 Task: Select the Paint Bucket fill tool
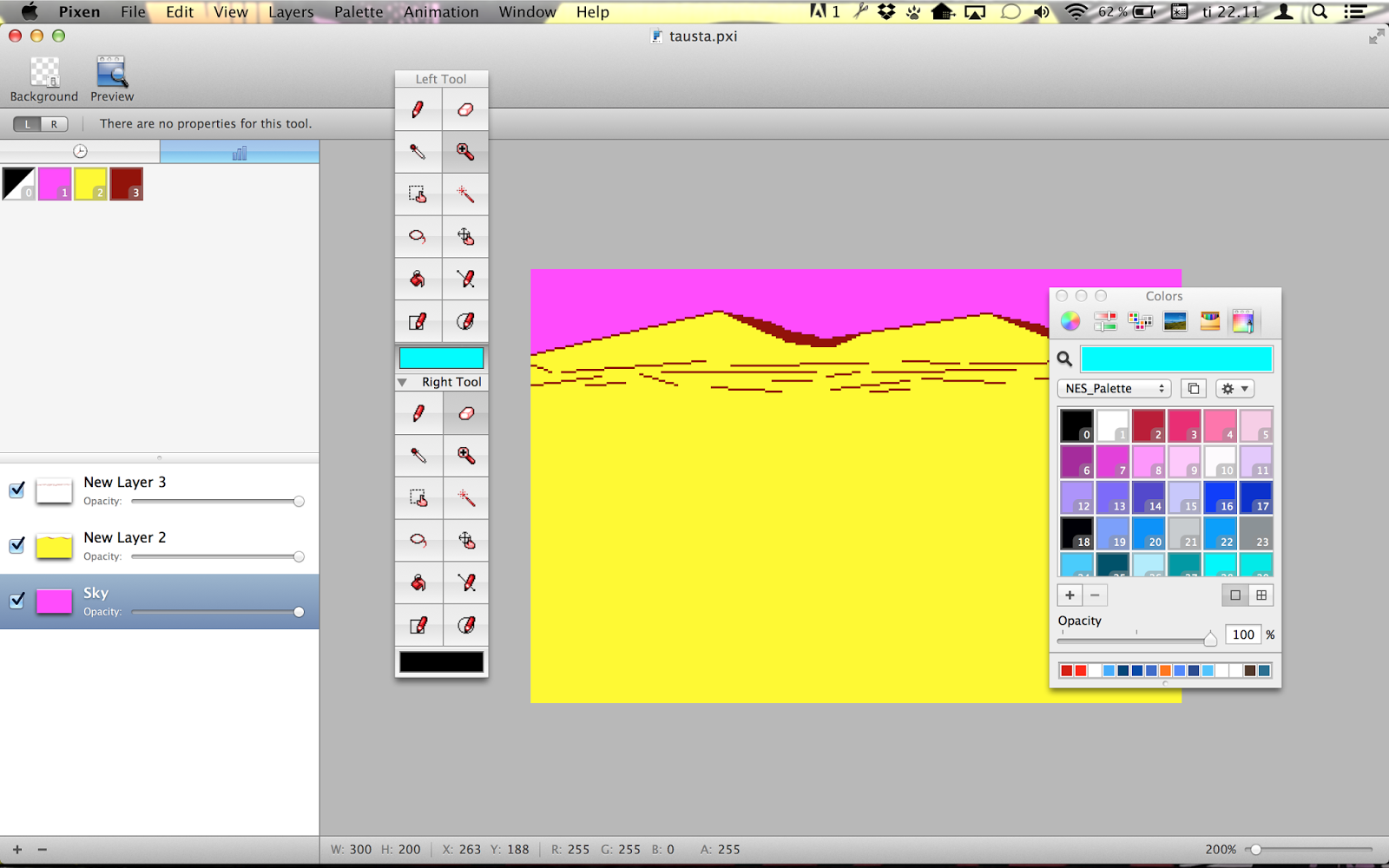[x=418, y=279]
